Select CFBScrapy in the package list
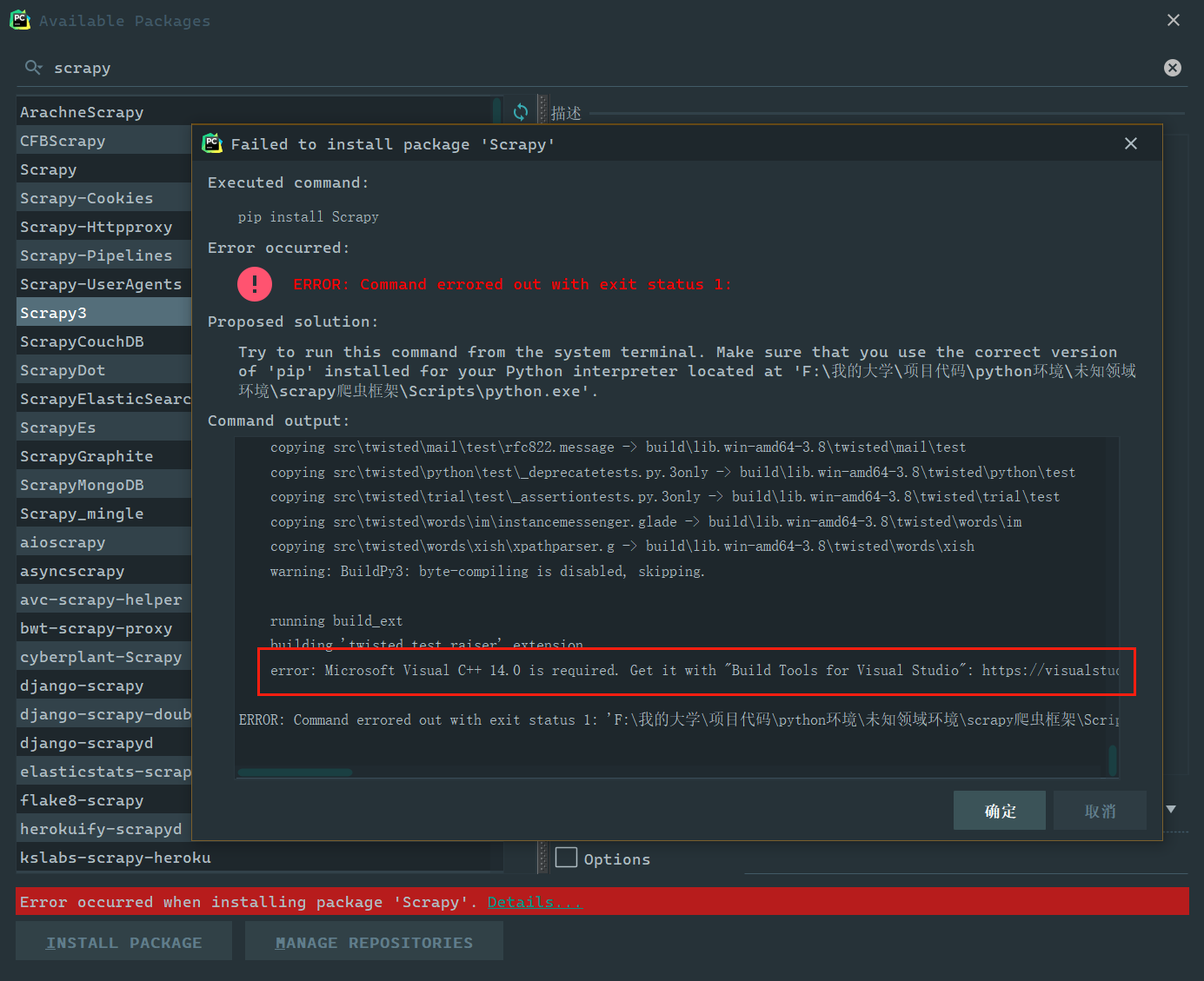This screenshot has height=981, width=1204. 104,141
